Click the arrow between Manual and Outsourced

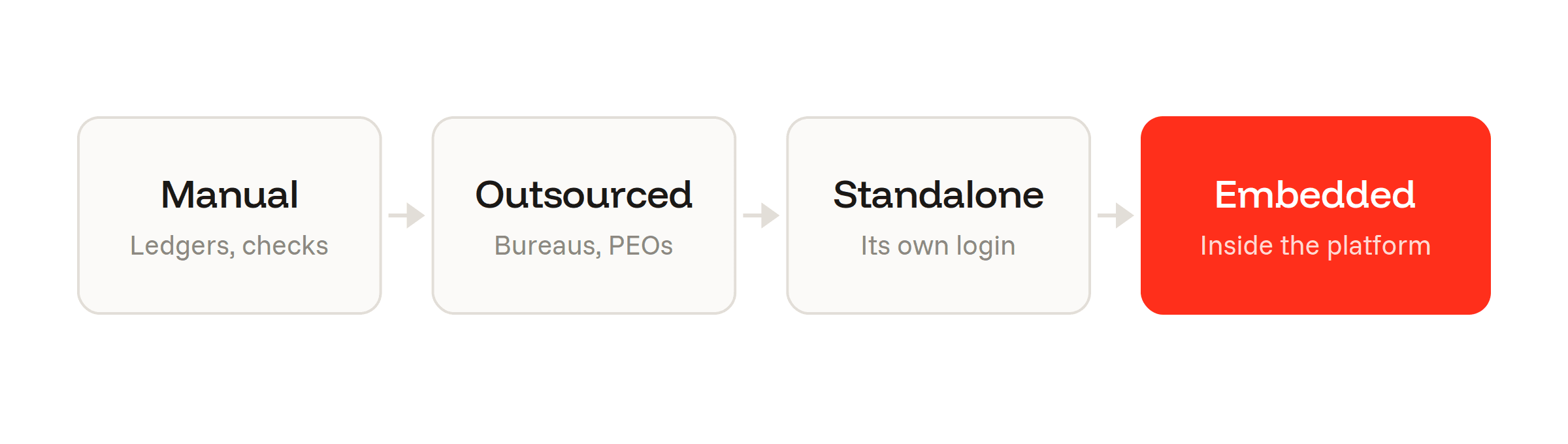[406, 215]
